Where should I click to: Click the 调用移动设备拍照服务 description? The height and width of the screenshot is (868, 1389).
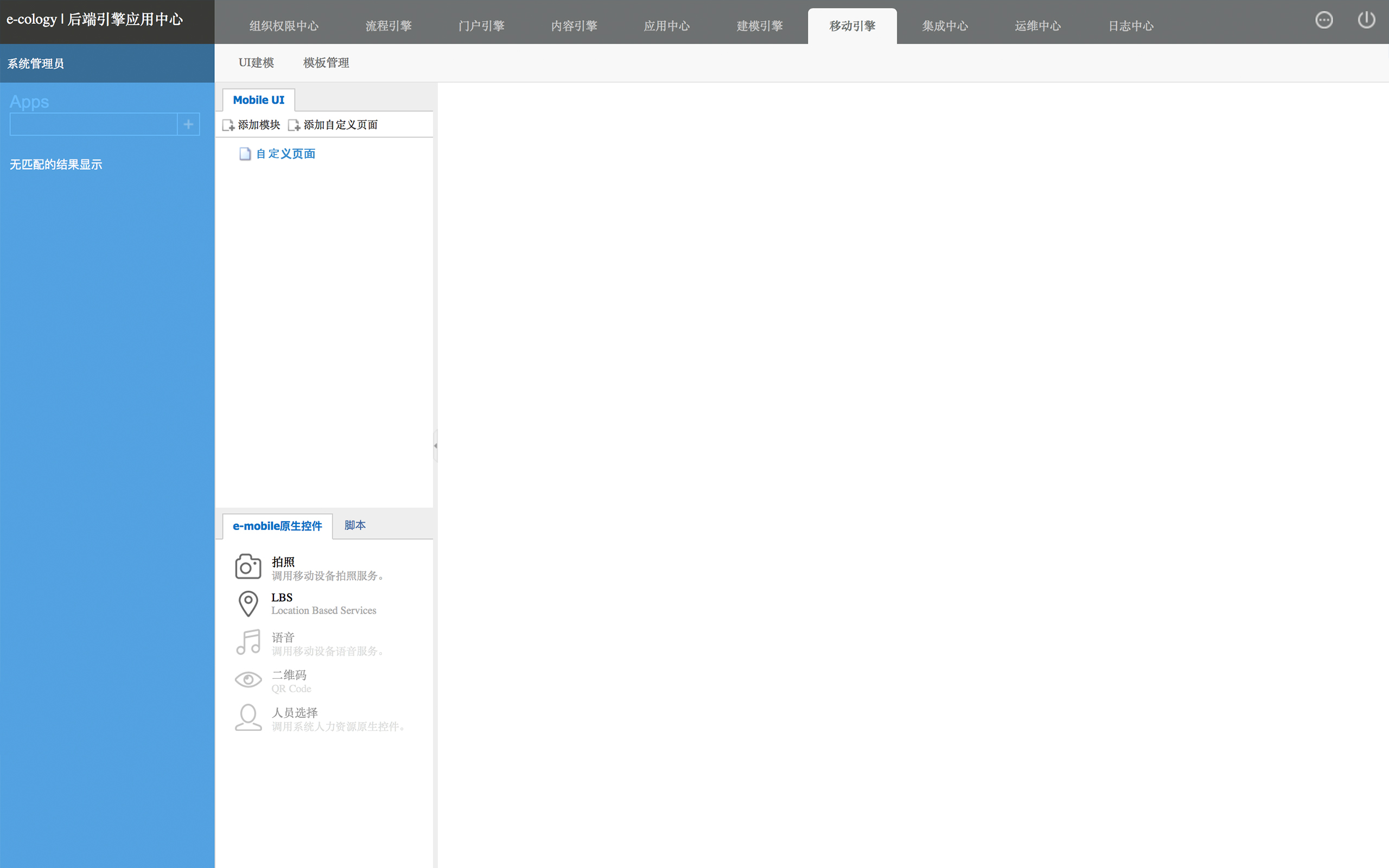point(328,576)
